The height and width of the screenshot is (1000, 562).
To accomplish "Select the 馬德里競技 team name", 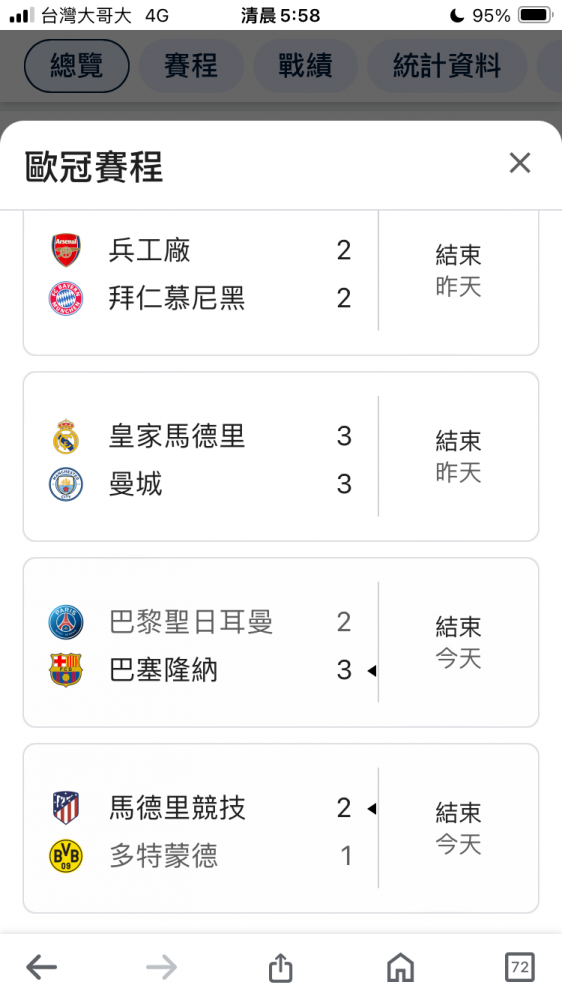I will [x=177, y=808].
